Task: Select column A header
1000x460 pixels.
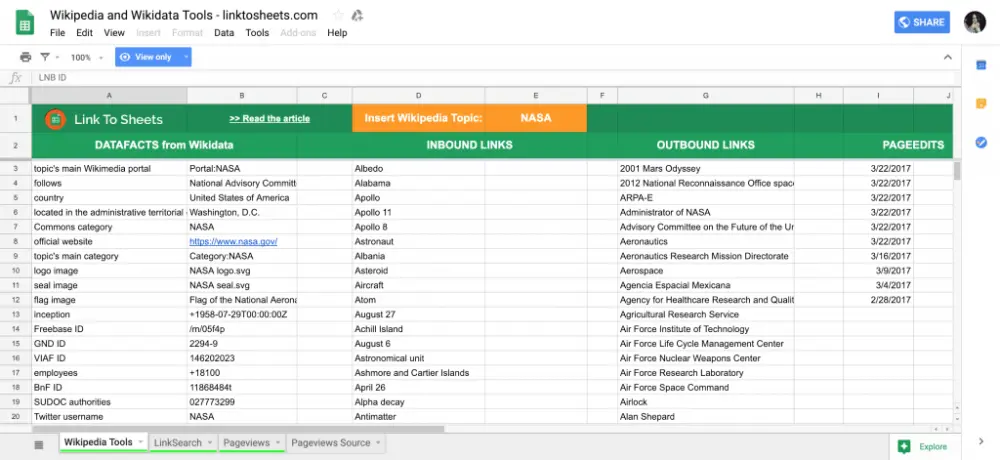Action: pos(109,96)
